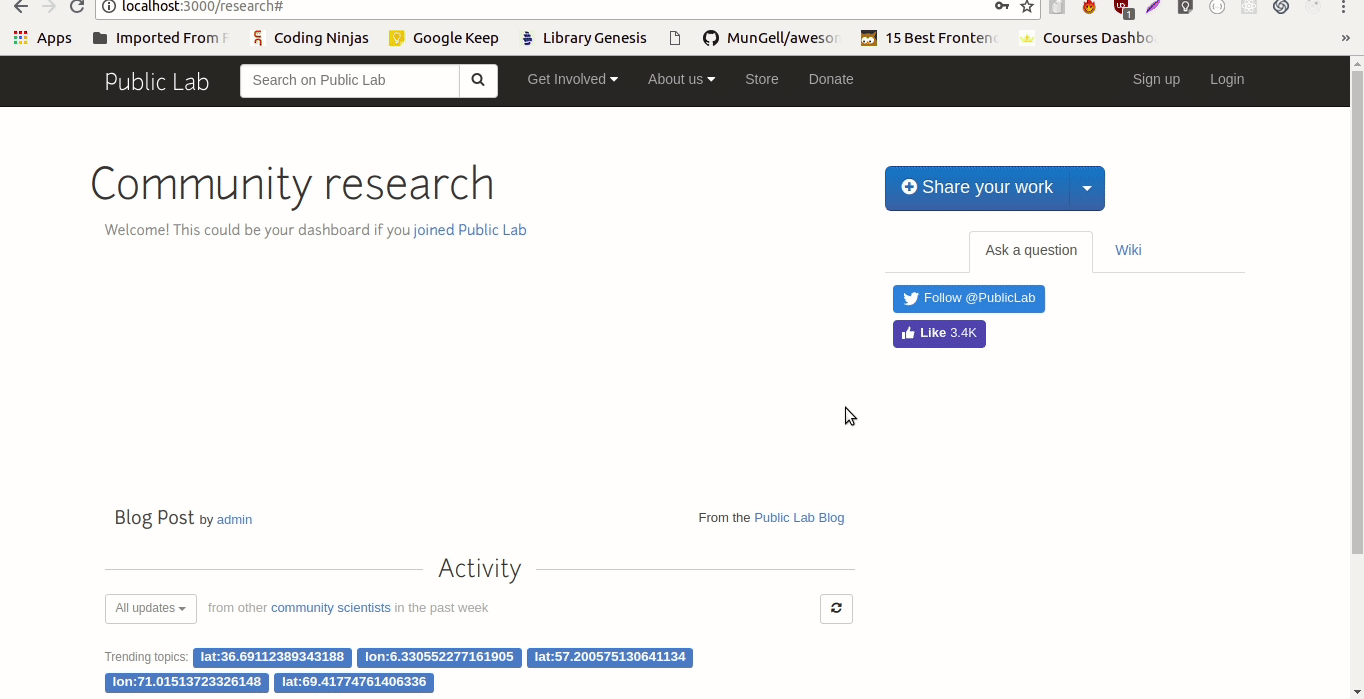
Task: Open the purple feather extension icon
Action: pos(1153,7)
